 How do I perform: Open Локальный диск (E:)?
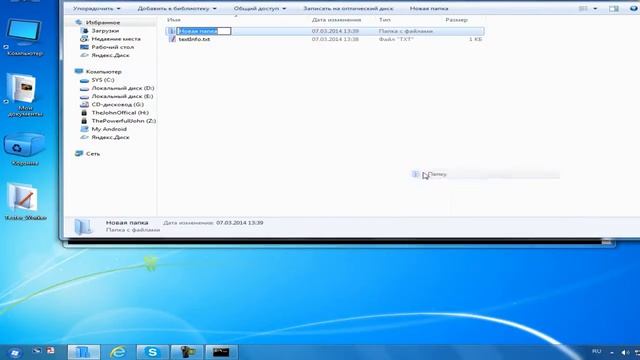(x=122, y=96)
